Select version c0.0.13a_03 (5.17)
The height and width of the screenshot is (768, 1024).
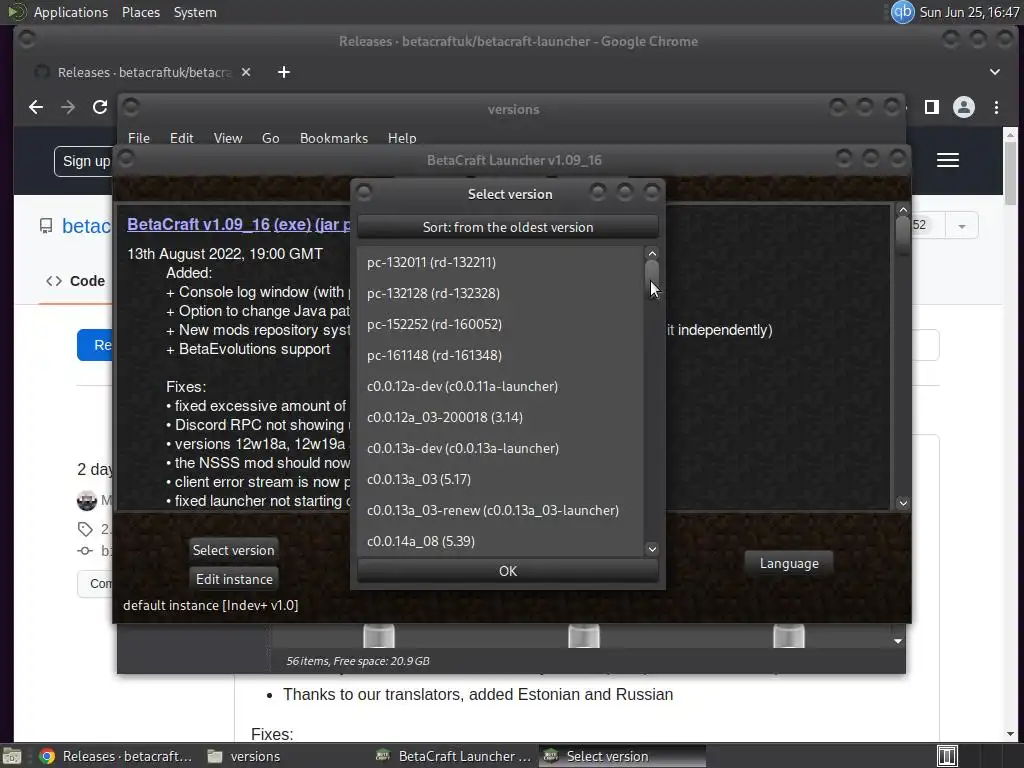click(500, 479)
